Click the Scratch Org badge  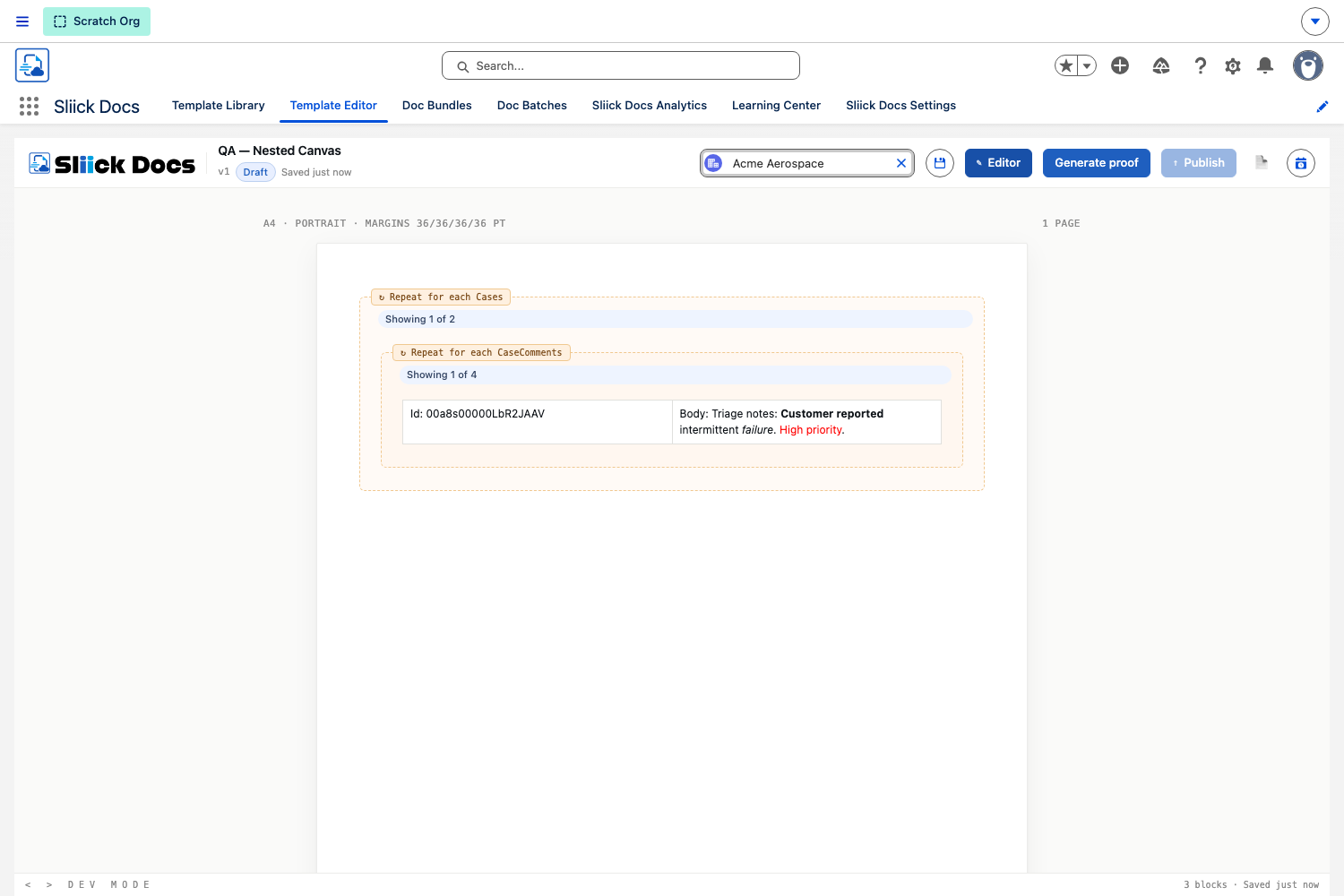pyautogui.click(x=97, y=22)
